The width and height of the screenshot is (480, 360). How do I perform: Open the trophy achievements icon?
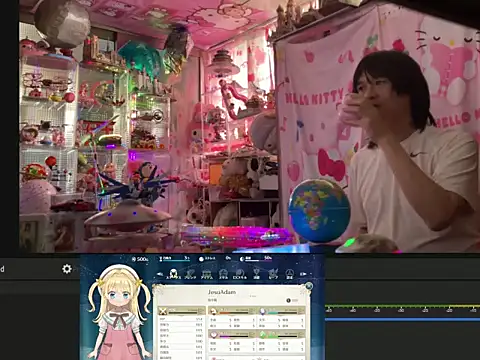pos(256,274)
